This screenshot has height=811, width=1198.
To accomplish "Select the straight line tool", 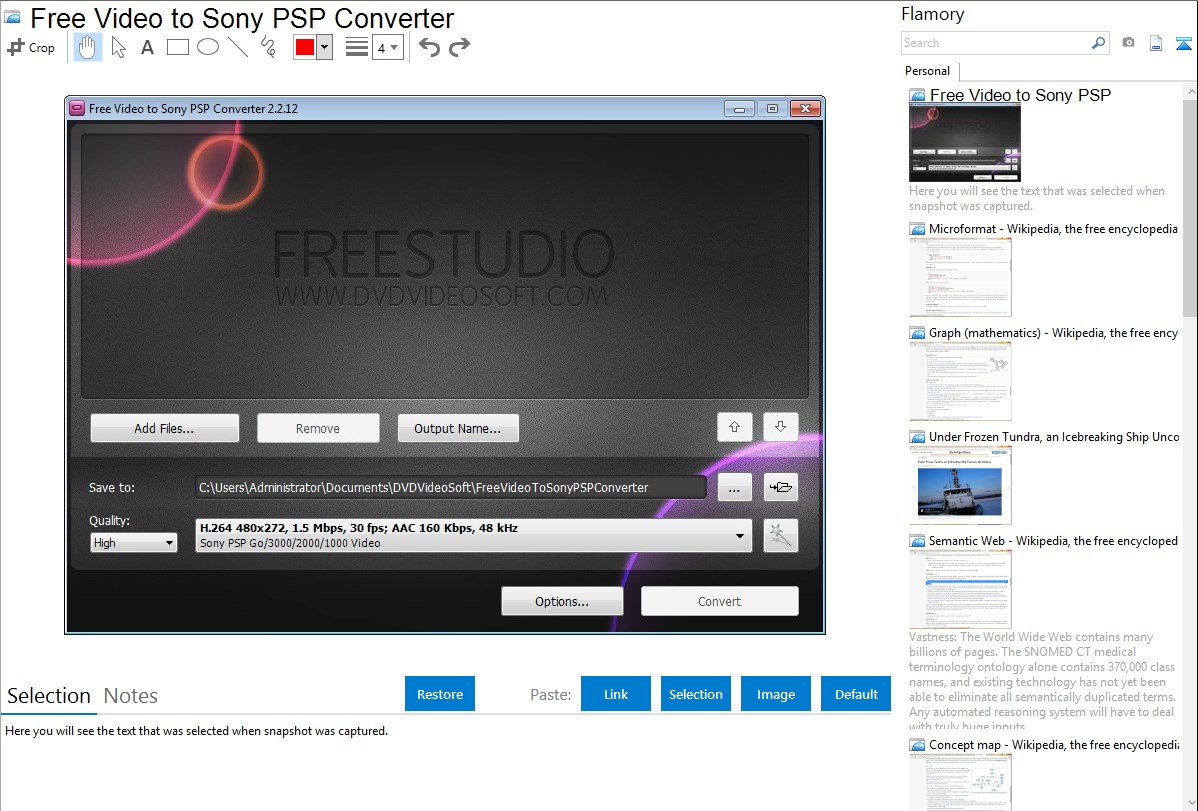I will 238,47.
